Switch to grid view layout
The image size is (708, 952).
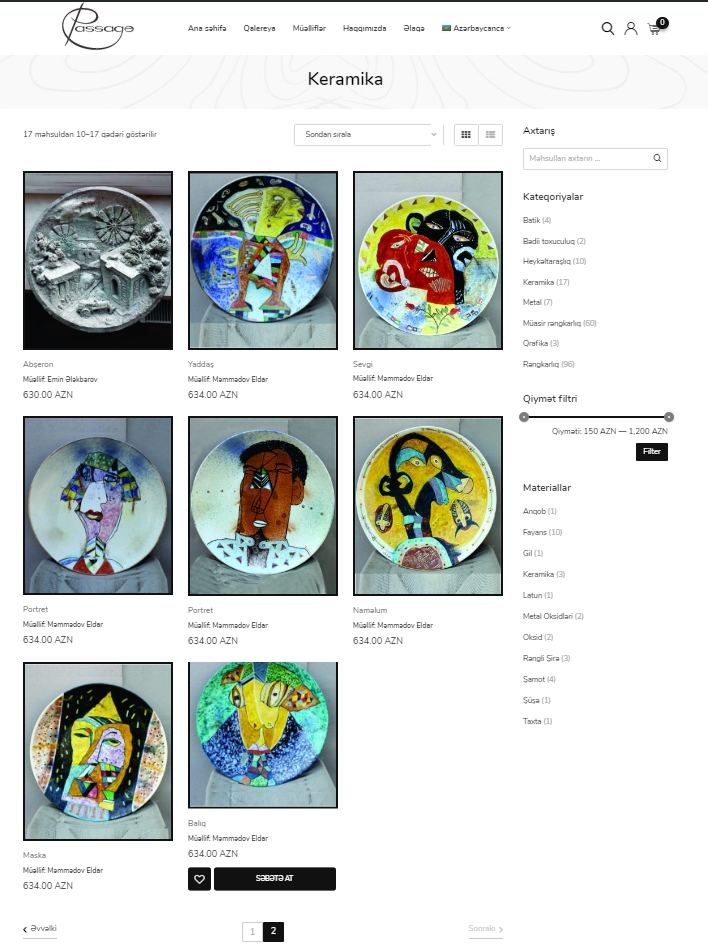tap(466, 135)
